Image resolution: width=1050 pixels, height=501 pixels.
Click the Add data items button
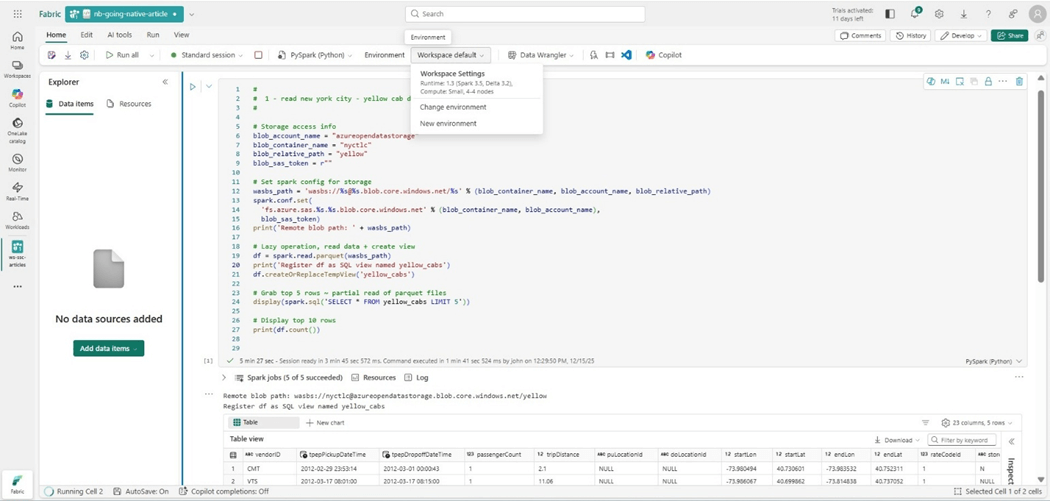108,348
